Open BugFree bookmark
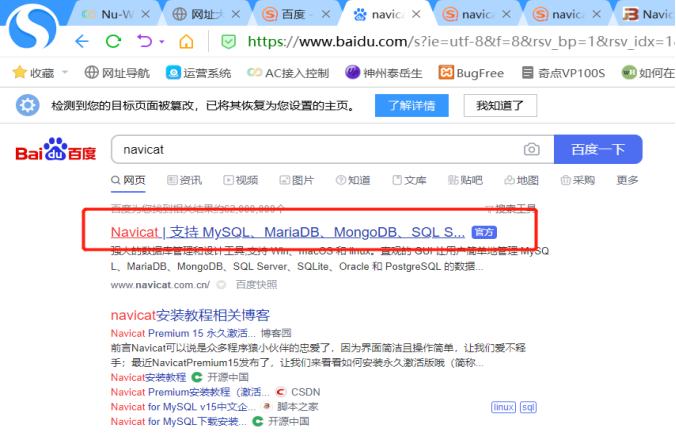 [x=471, y=73]
